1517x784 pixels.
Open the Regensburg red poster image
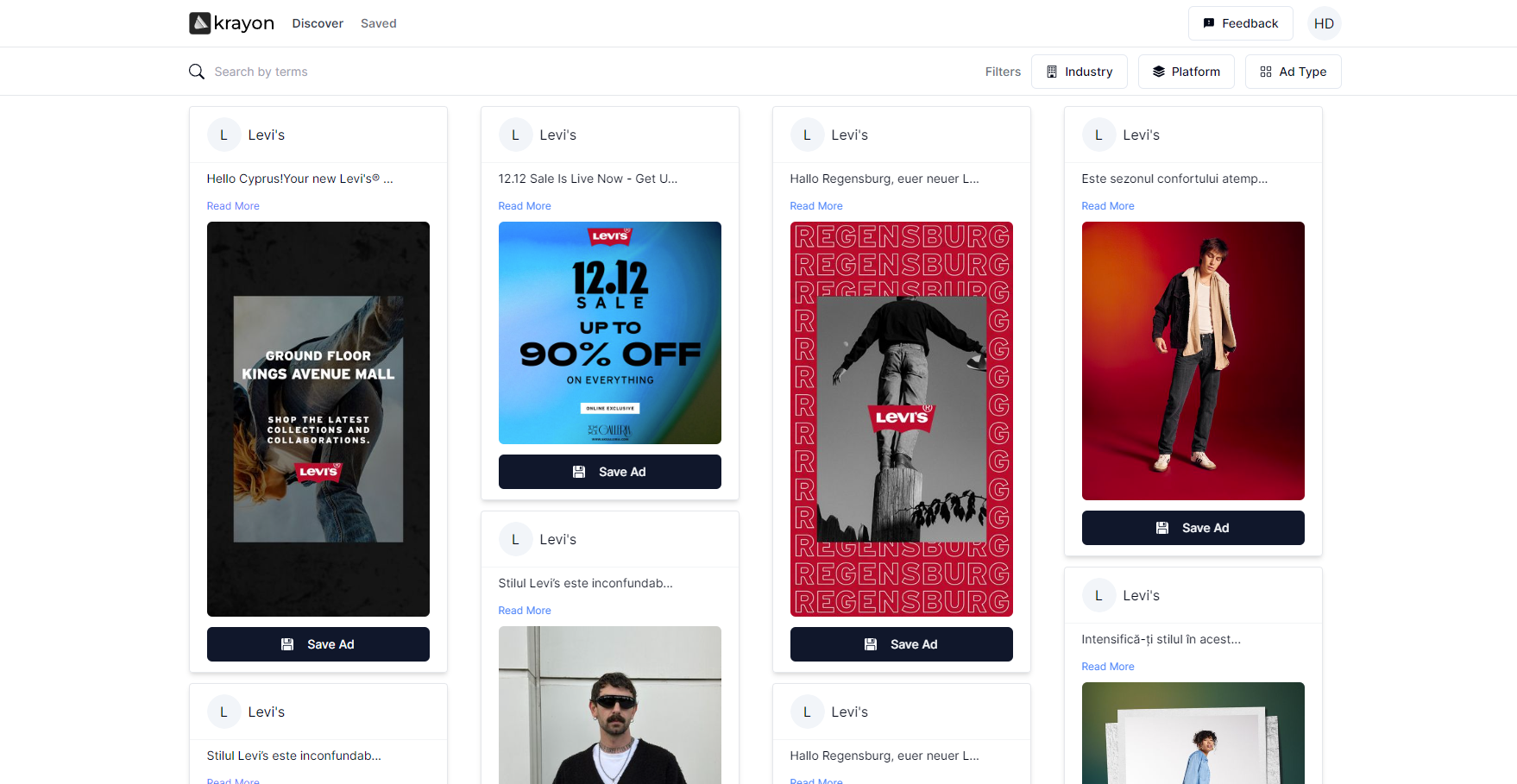[x=901, y=419]
